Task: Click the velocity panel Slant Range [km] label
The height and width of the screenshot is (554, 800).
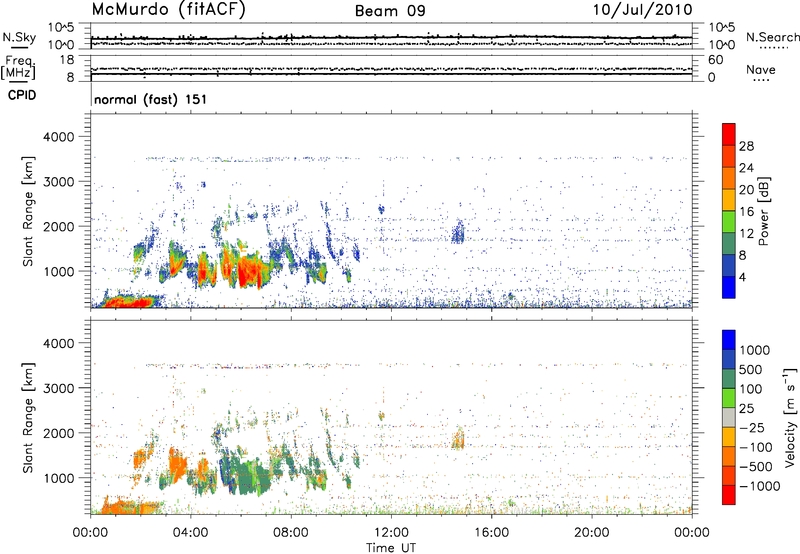Action: point(28,418)
